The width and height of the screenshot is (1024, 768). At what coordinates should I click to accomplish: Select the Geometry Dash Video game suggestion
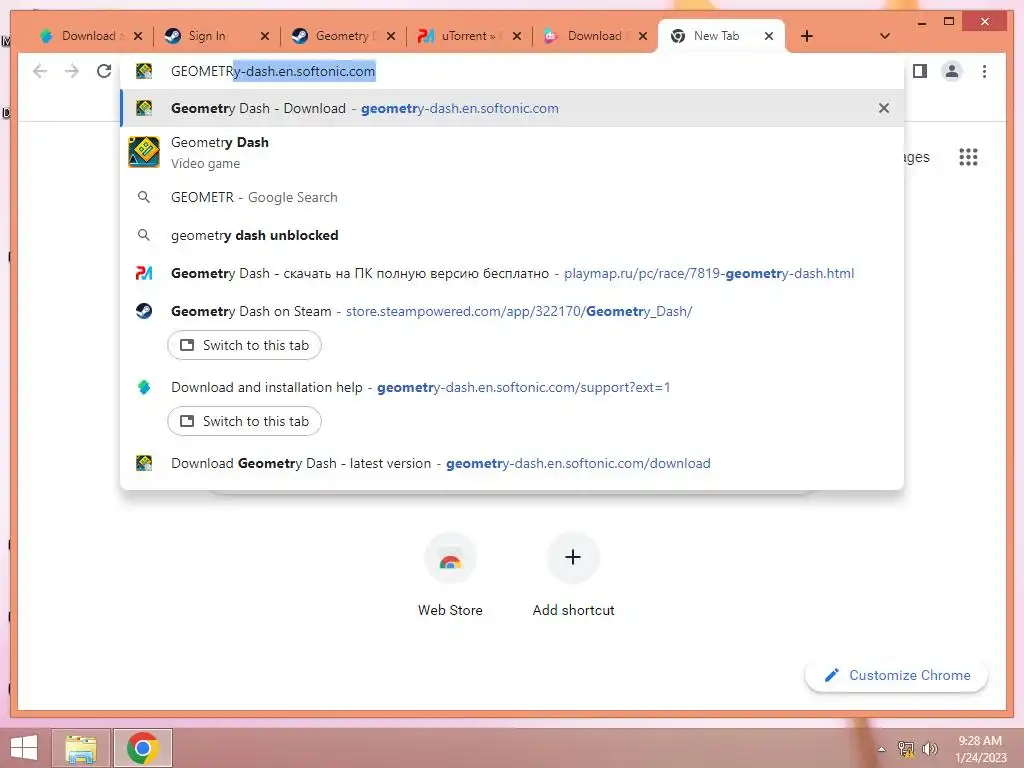click(x=512, y=152)
